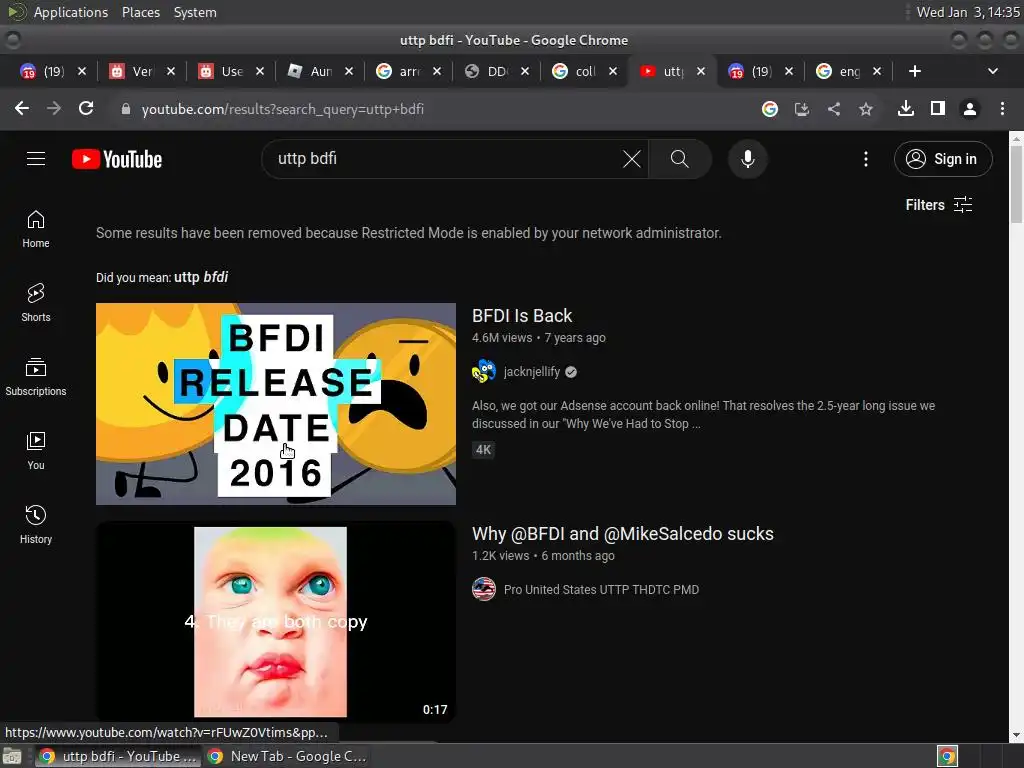Open the YouTube hamburger guide menu
Screen dimensions: 1024x768
point(36,159)
